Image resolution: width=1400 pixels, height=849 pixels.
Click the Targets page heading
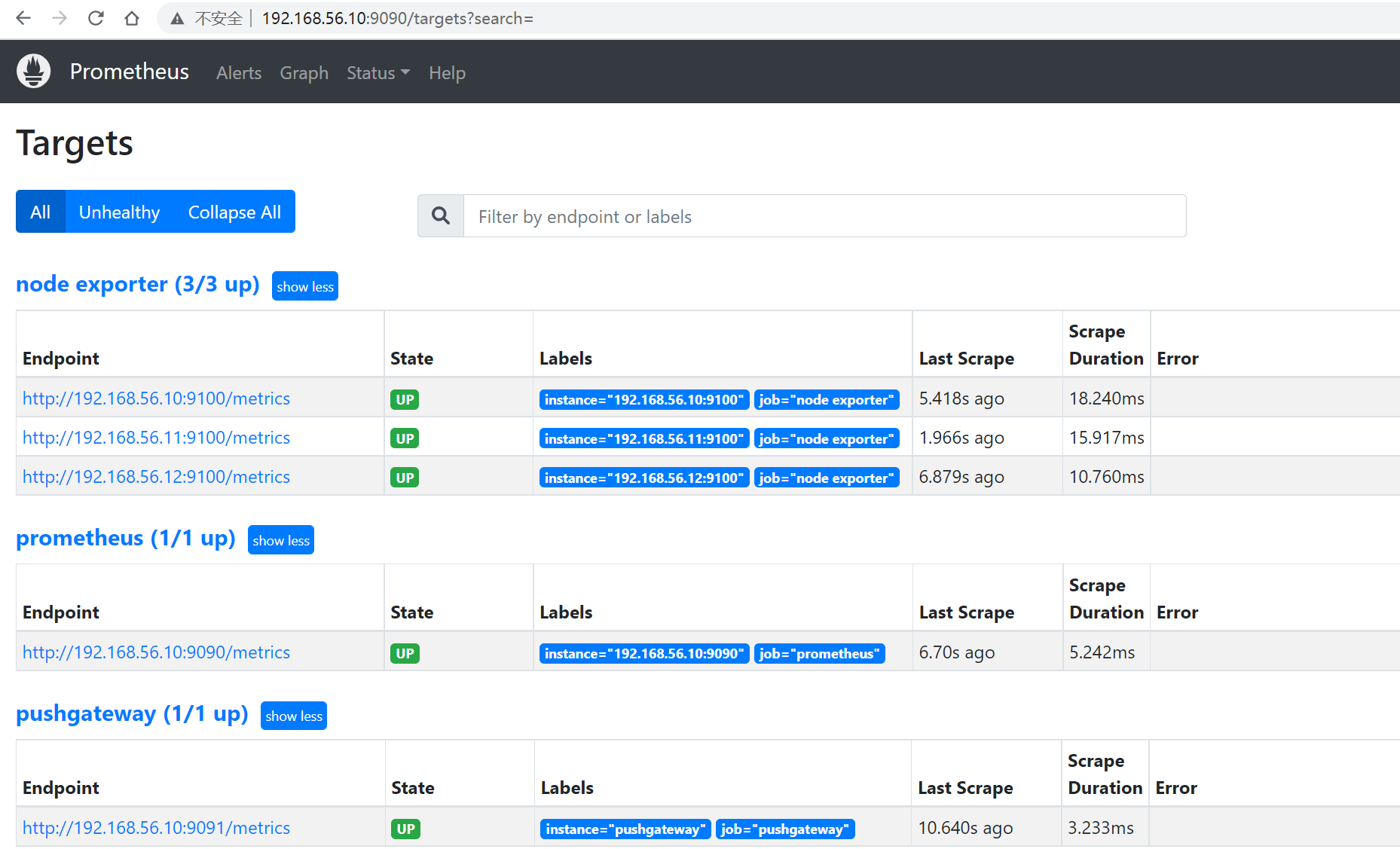pos(75,143)
